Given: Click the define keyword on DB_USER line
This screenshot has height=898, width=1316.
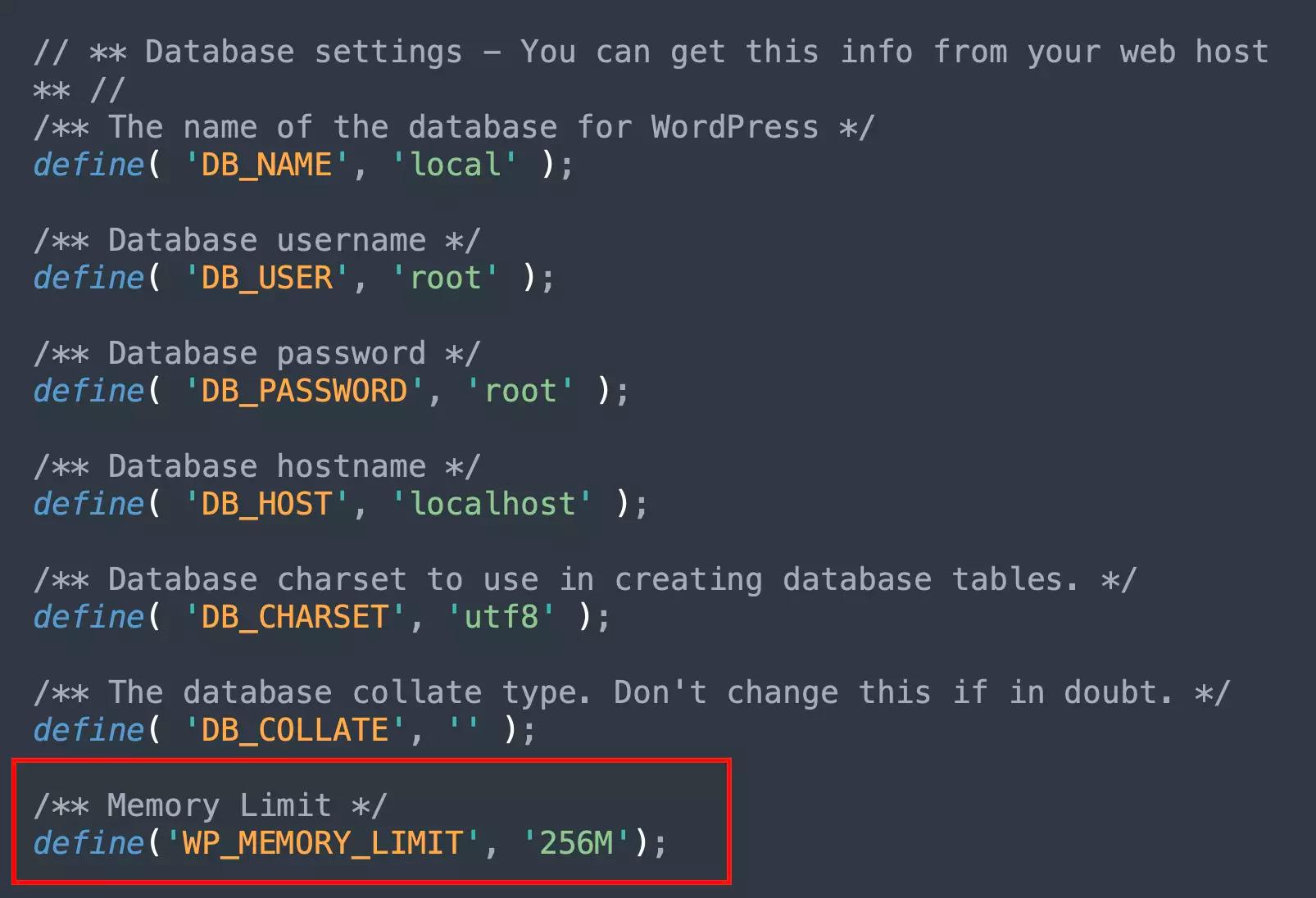Looking at the screenshot, I should [88, 278].
